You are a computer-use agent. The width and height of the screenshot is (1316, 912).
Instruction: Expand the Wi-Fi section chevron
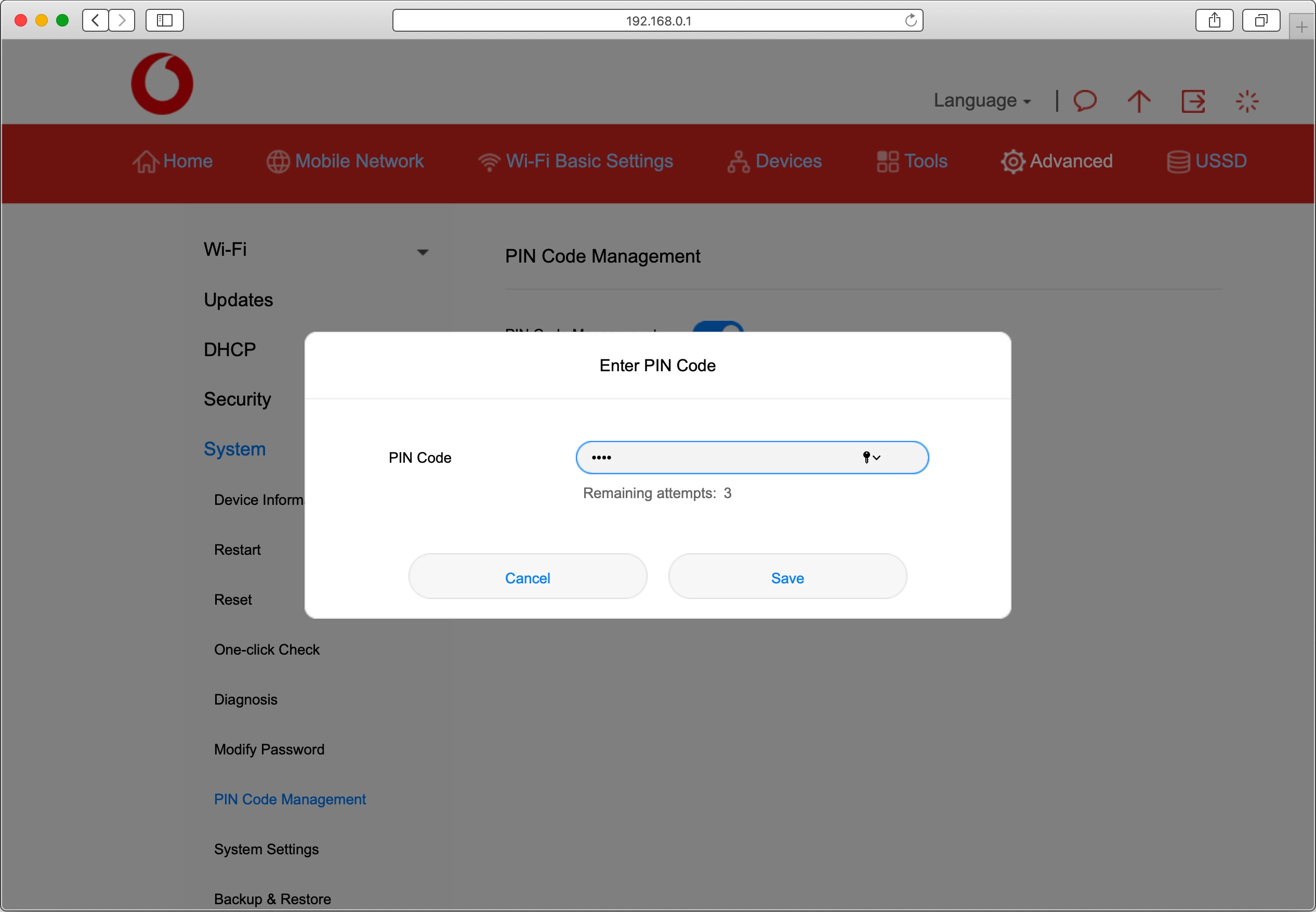pyautogui.click(x=422, y=252)
